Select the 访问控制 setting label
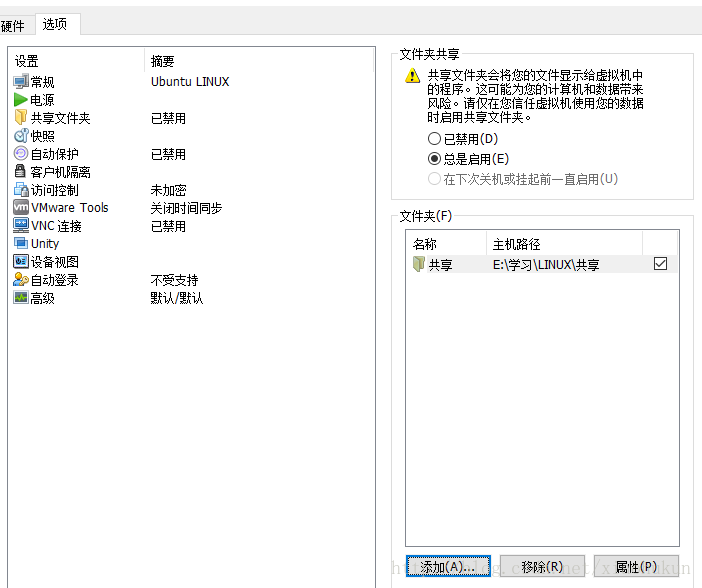702x588 pixels. click(55, 190)
